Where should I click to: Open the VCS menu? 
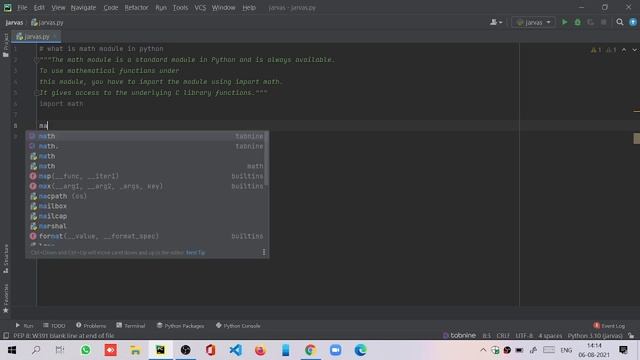pos(200,7)
